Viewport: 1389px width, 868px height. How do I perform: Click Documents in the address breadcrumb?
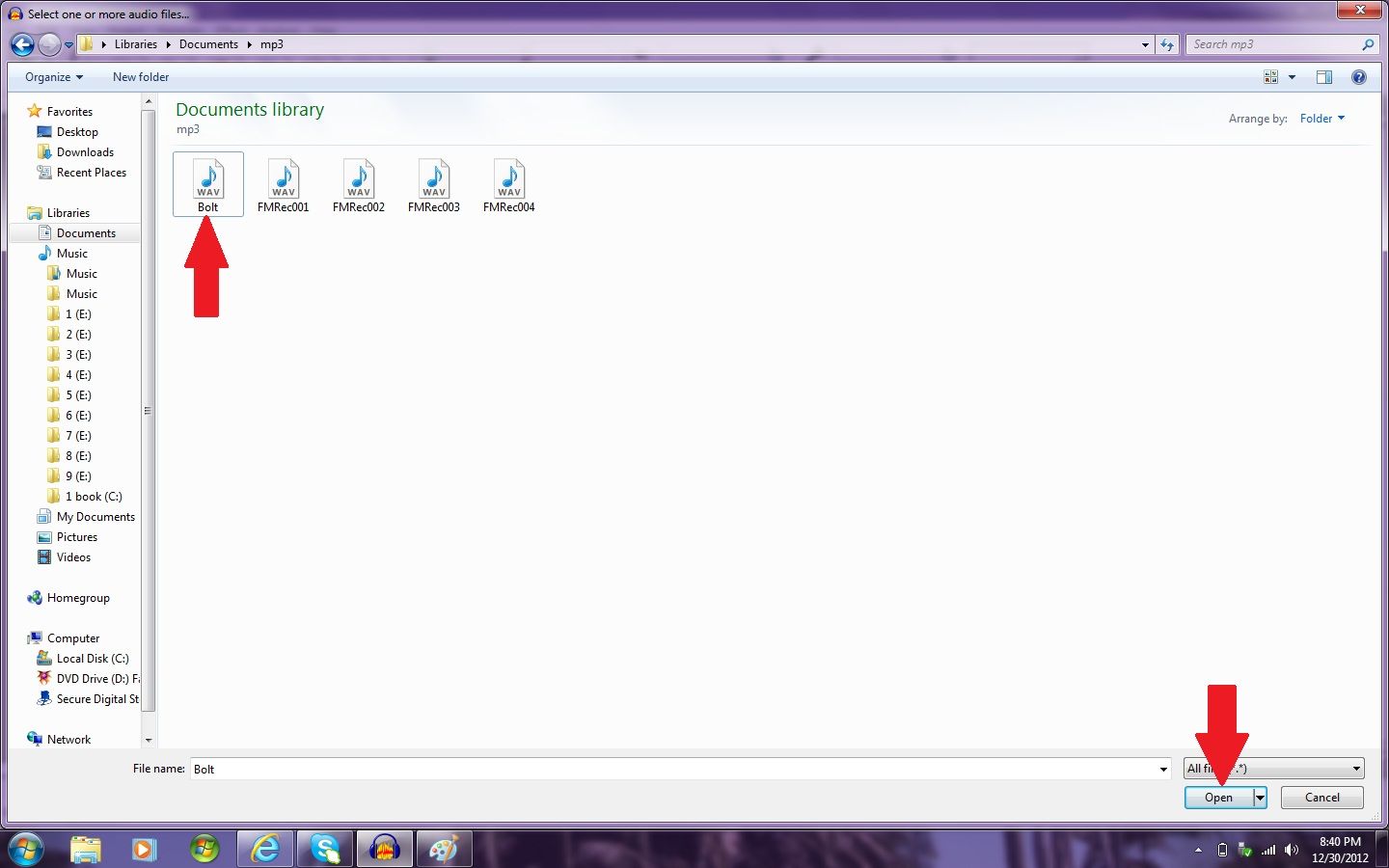click(x=208, y=43)
